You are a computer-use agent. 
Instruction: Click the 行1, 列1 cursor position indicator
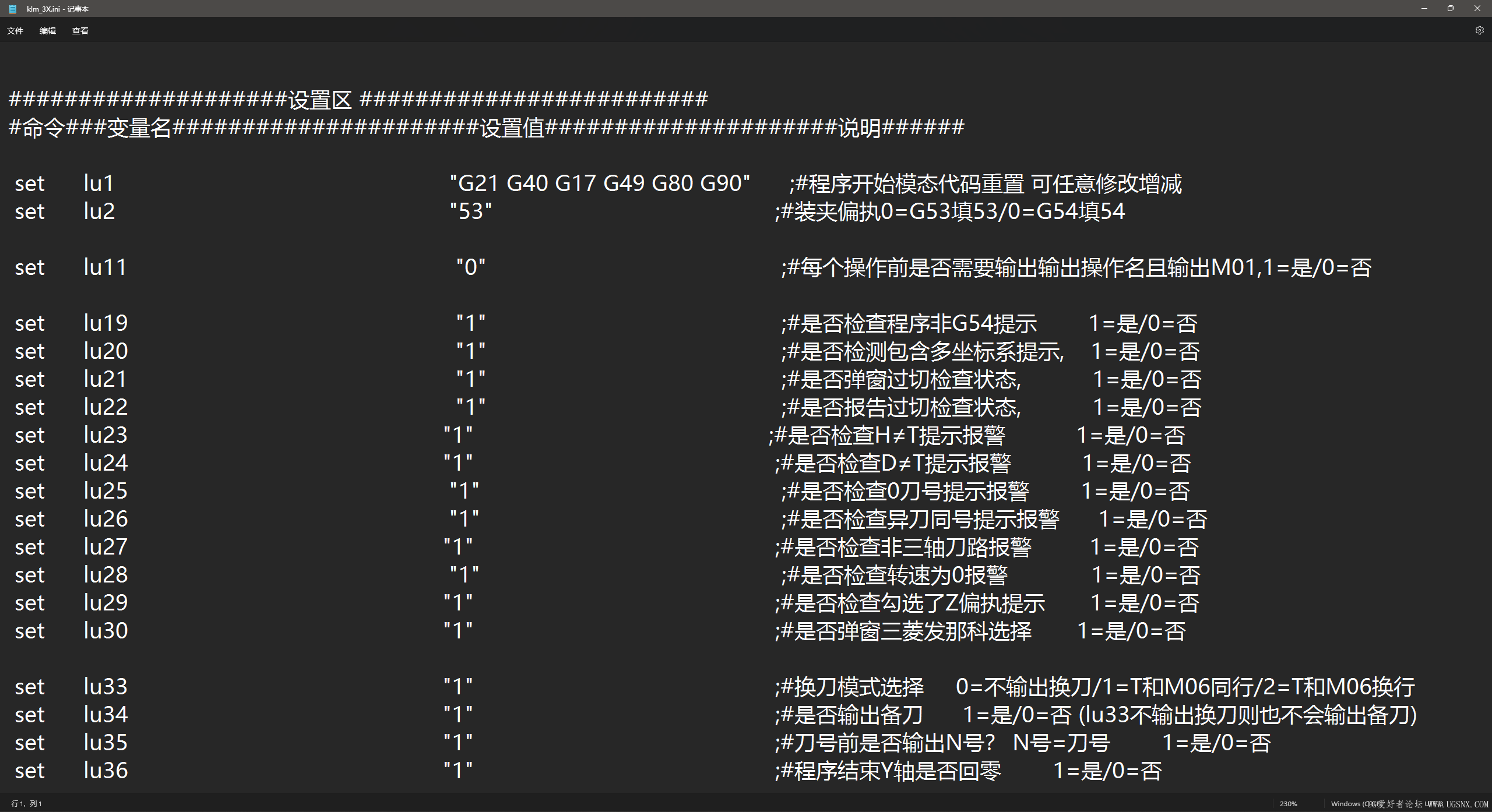(x=27, y=804)
